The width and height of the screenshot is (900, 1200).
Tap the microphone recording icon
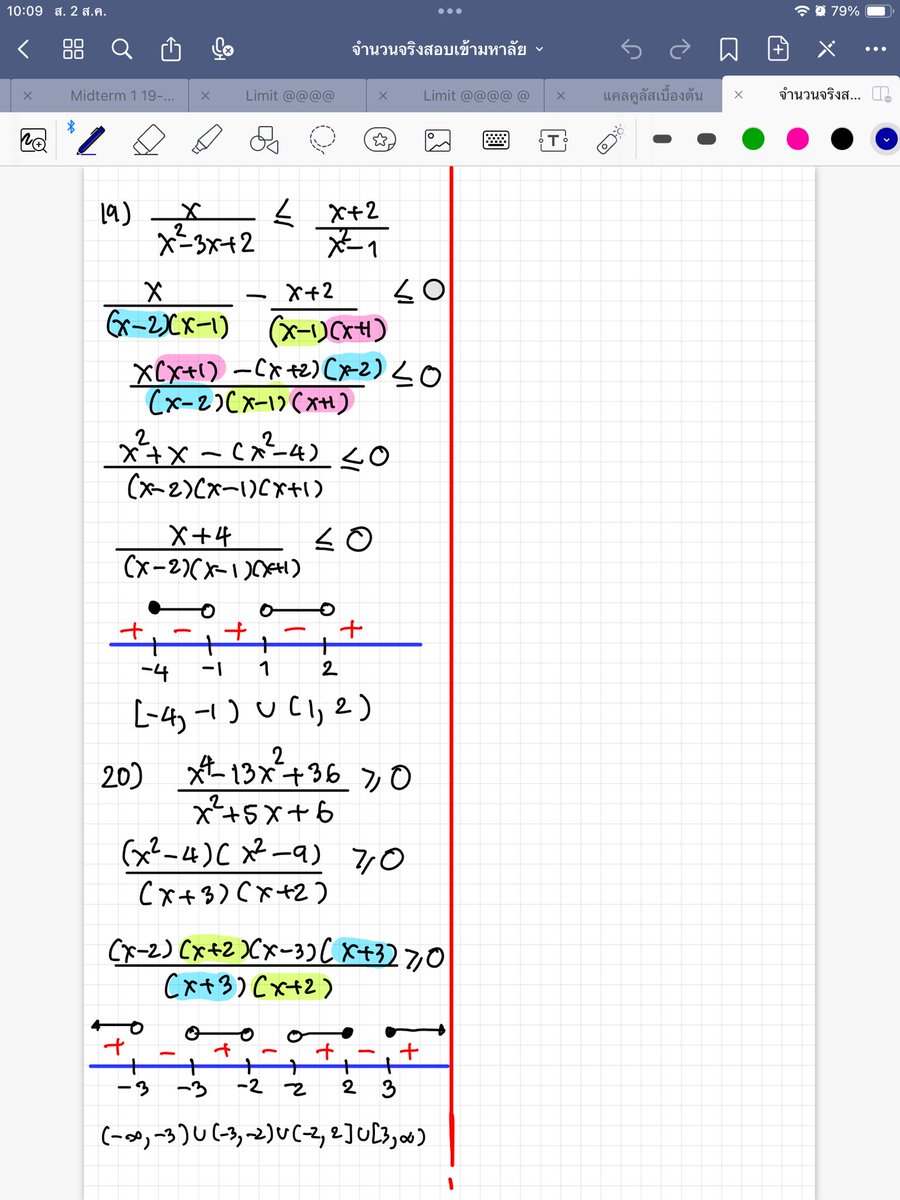pos(223,49)
